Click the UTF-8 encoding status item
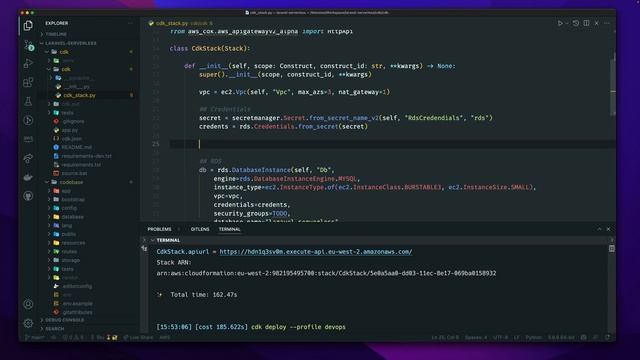640x360 pixels. tap(500, 338)
